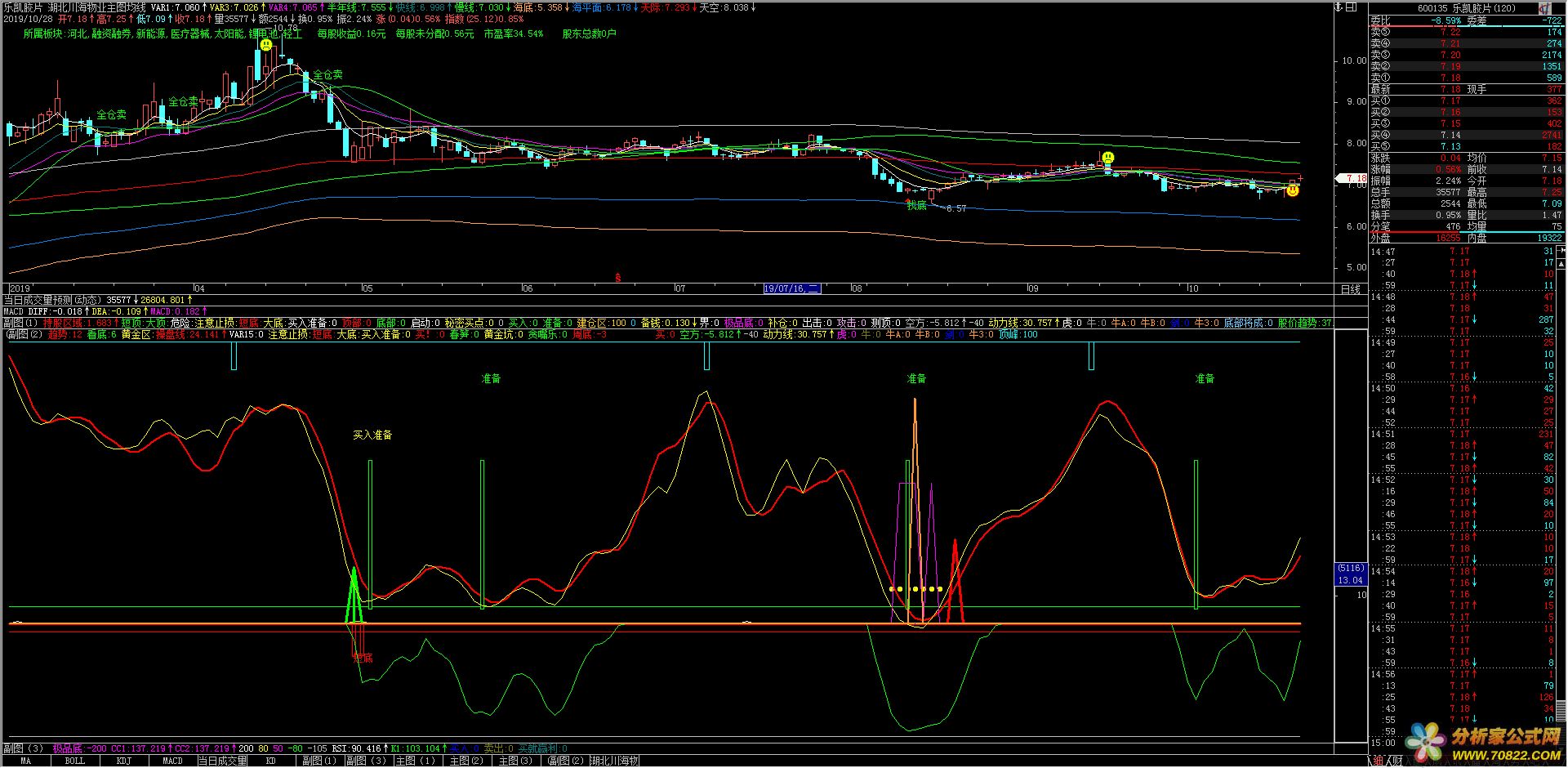Click the square layout icon beside the anchor

pyautogui.click(x=1352, y=7)
